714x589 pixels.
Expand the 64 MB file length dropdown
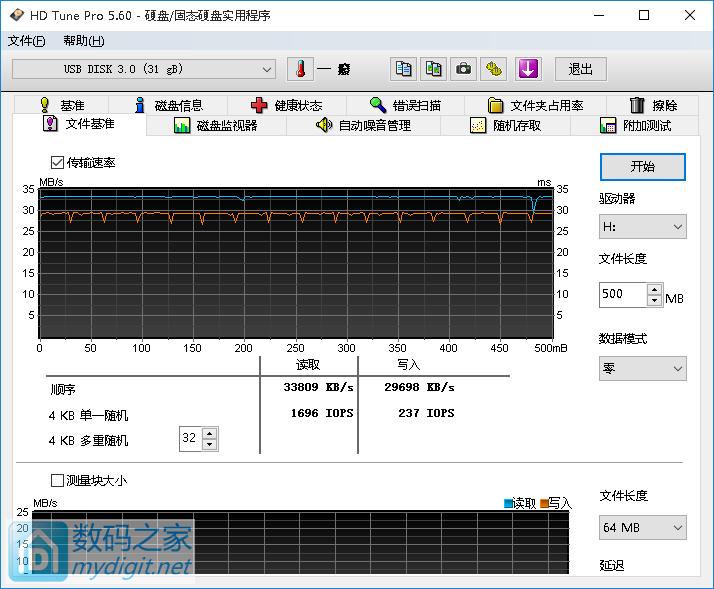coord(643,528)
